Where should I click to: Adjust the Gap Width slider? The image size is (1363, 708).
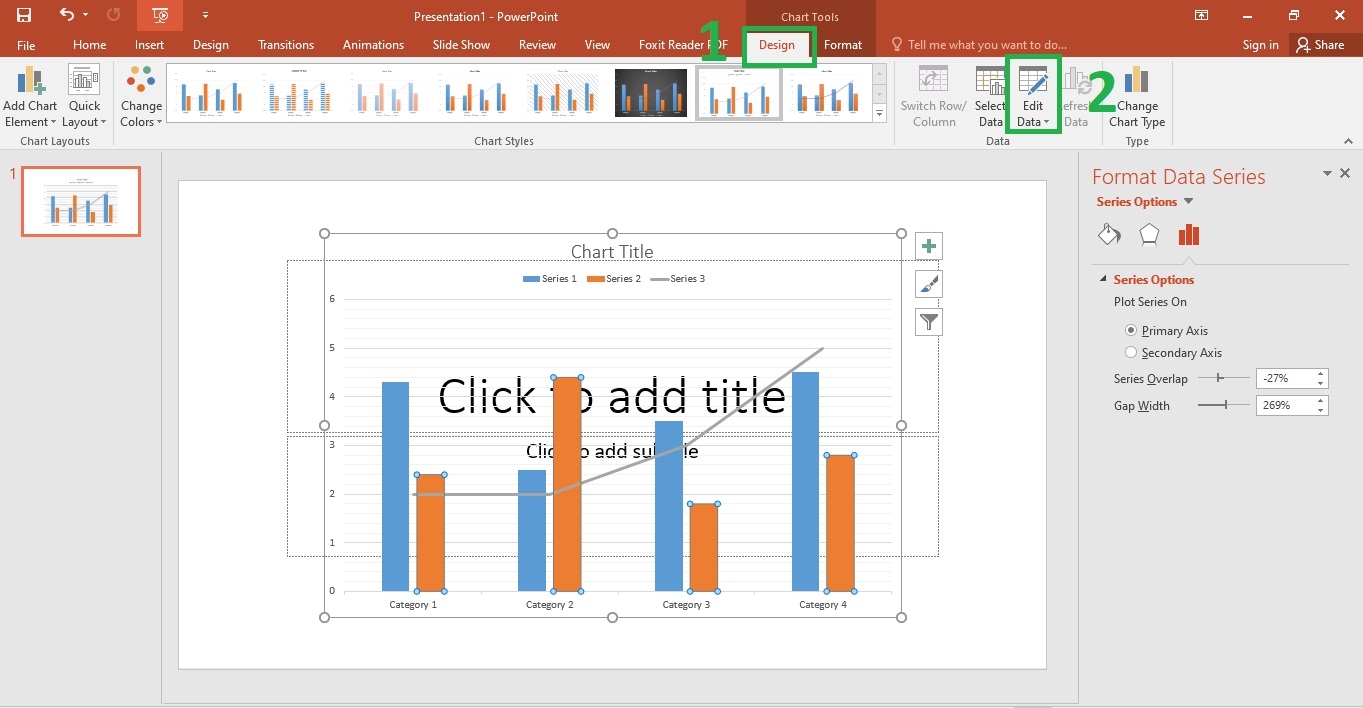tap(1224, 405)
